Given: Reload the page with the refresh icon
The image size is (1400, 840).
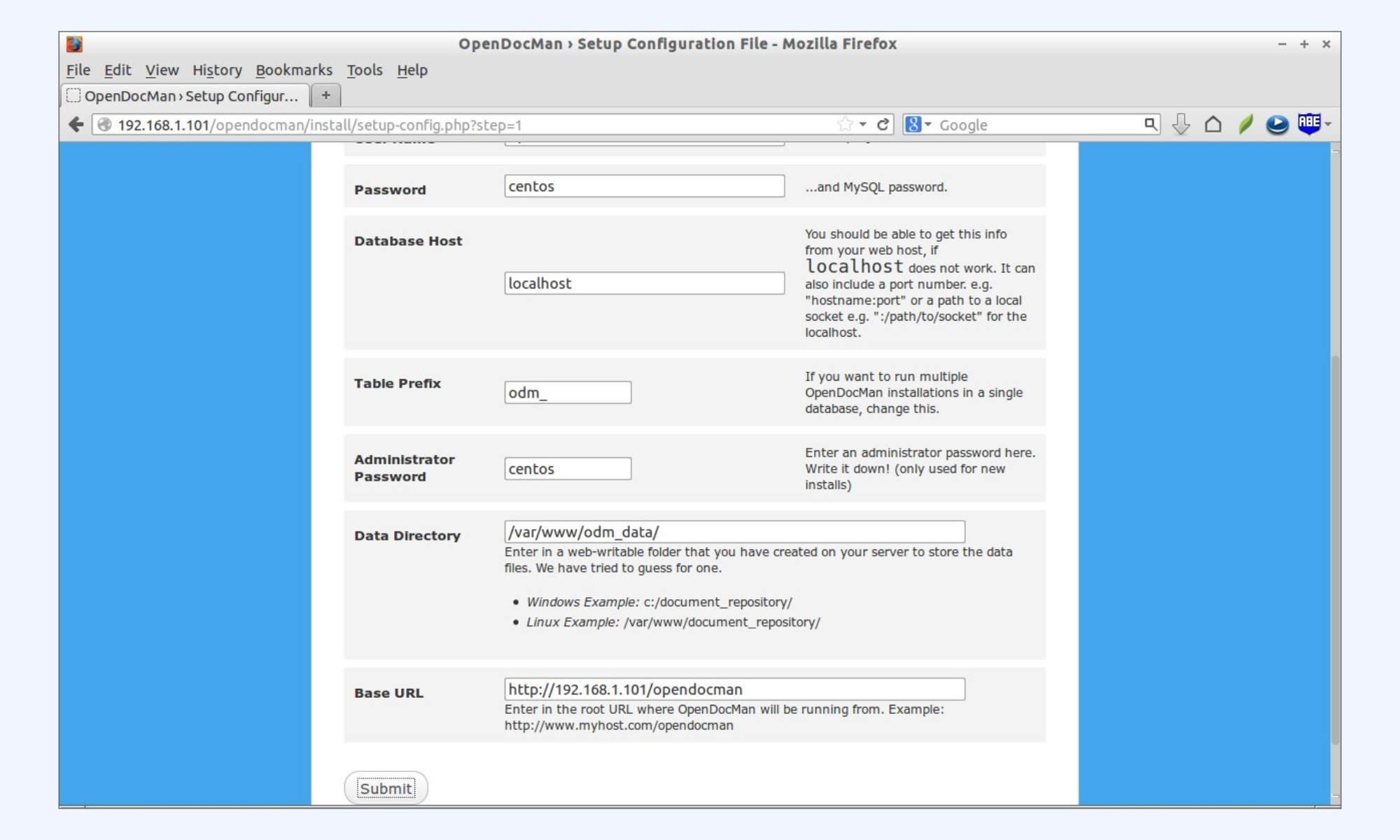Looking at the screenshot, I should tap(883, 125).
